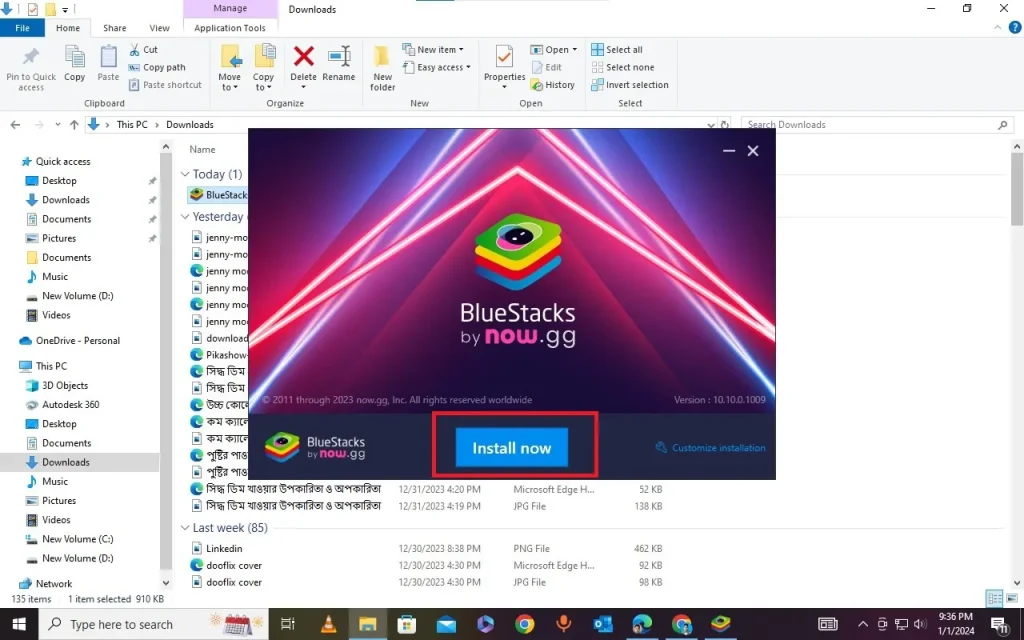Select Network in the navigation pane
Viewport: 1024px width, 640px height.
pos(54,584)
